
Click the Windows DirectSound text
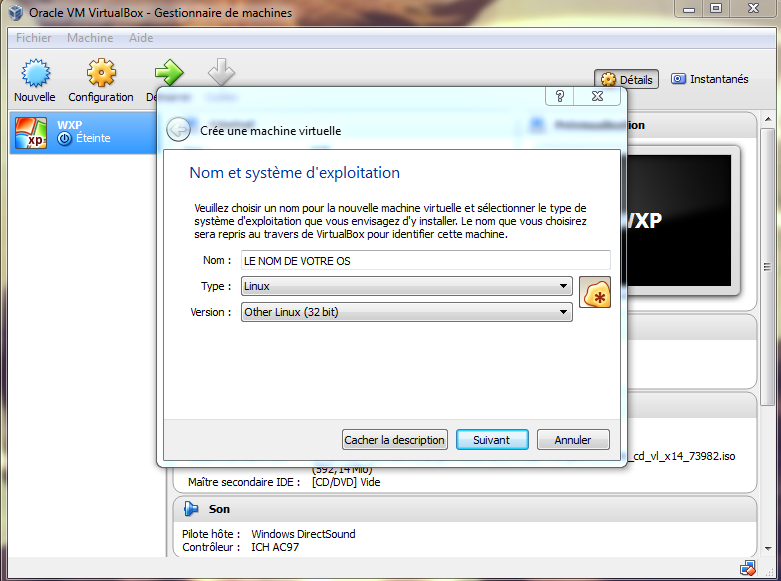[303, 534]
